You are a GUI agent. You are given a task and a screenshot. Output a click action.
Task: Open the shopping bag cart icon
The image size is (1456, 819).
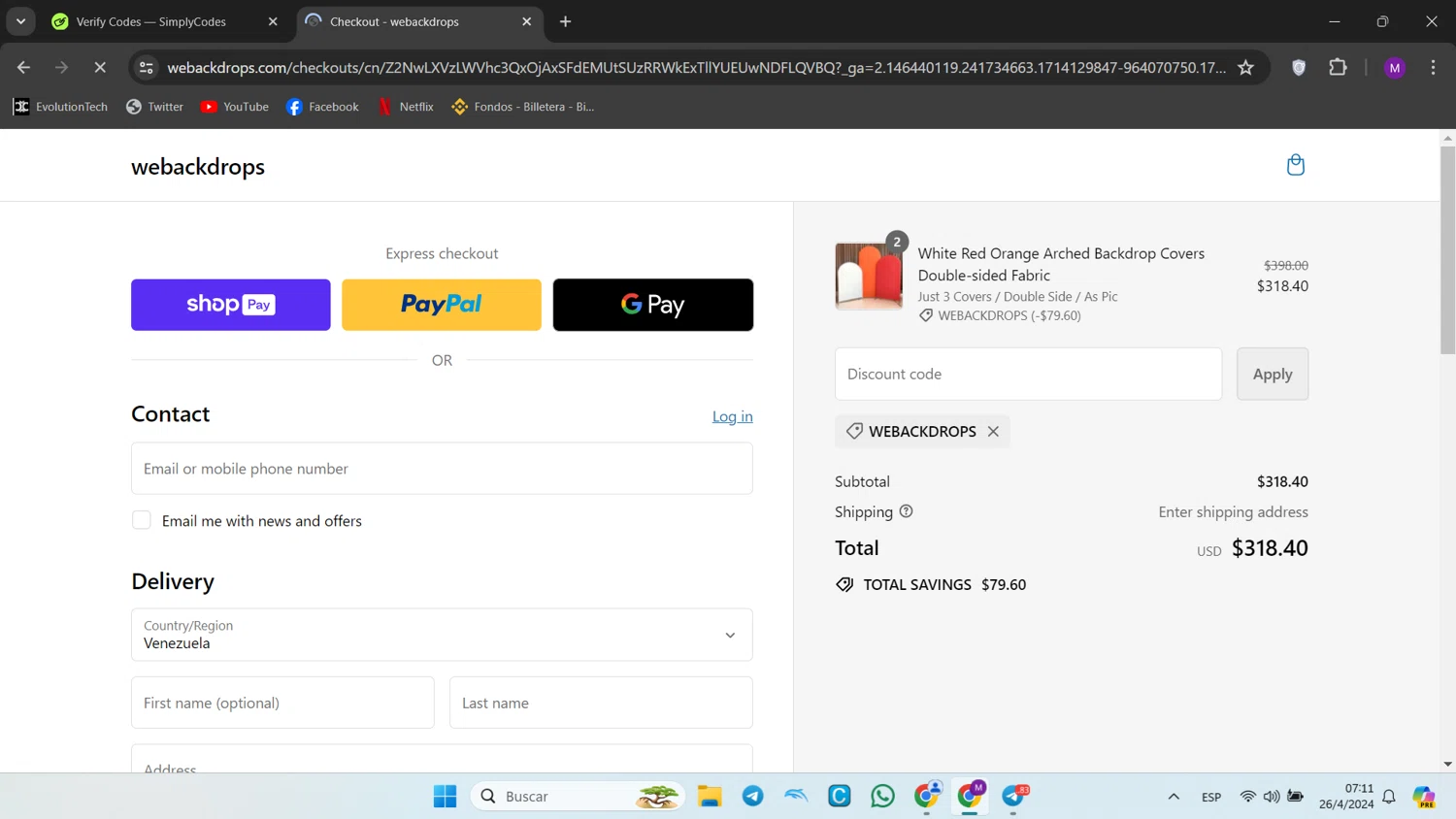[x=1295, y=165]
